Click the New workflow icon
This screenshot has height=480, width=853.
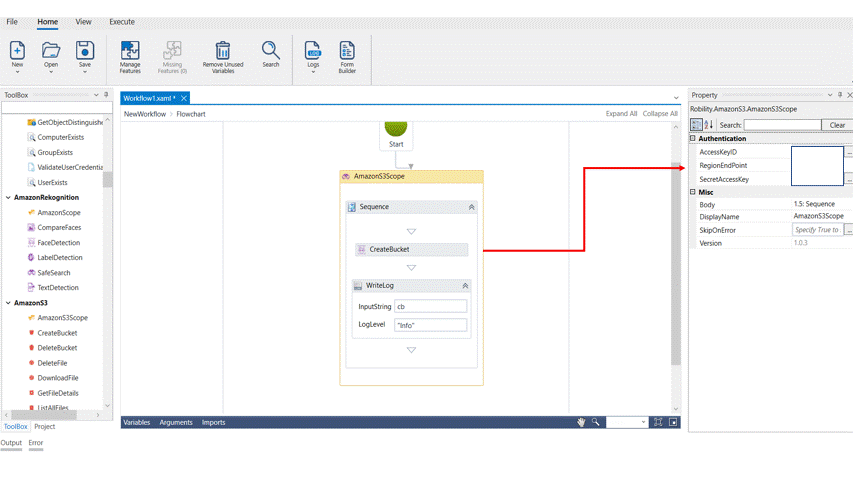point(17,51)
